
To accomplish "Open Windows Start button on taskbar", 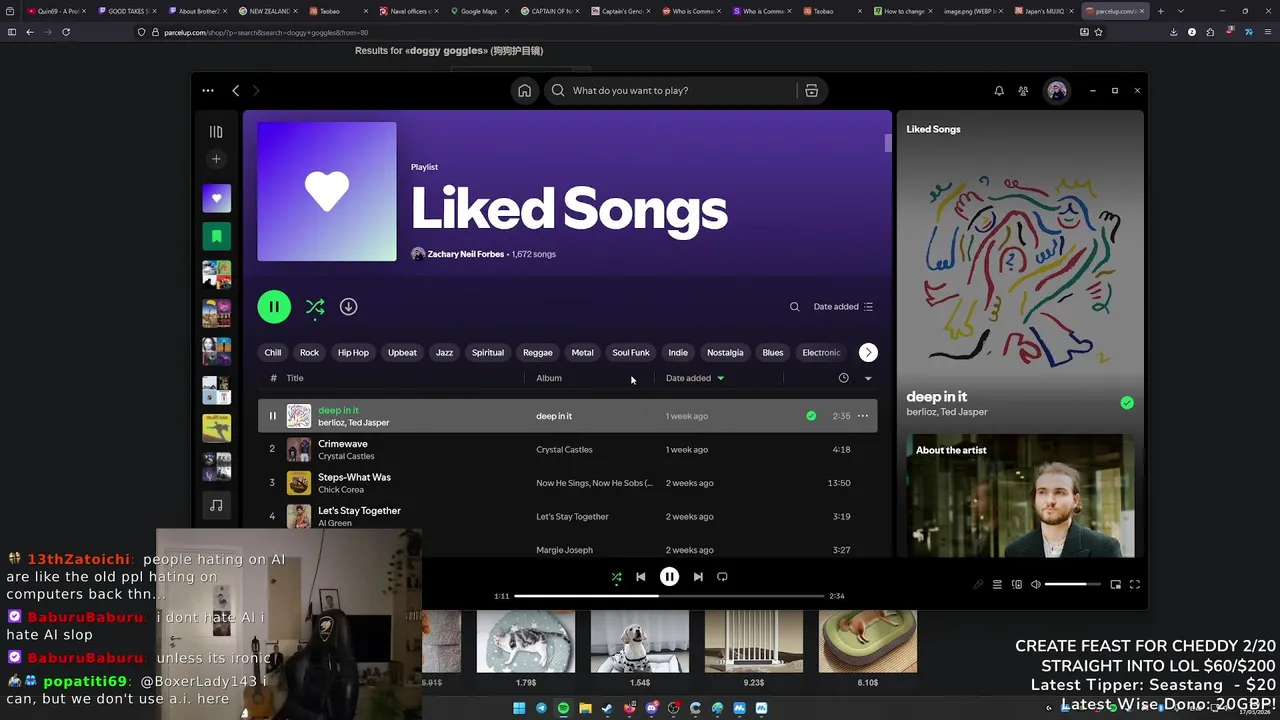I will click(x=519, y=708).
